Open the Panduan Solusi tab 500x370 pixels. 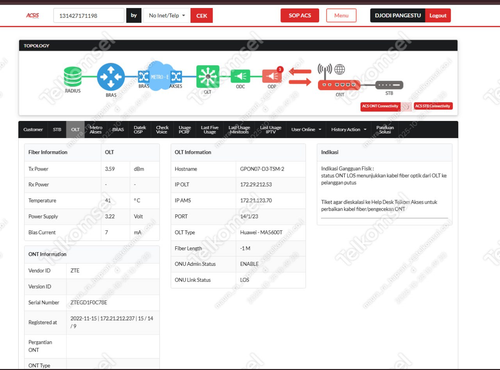[385, 130]
